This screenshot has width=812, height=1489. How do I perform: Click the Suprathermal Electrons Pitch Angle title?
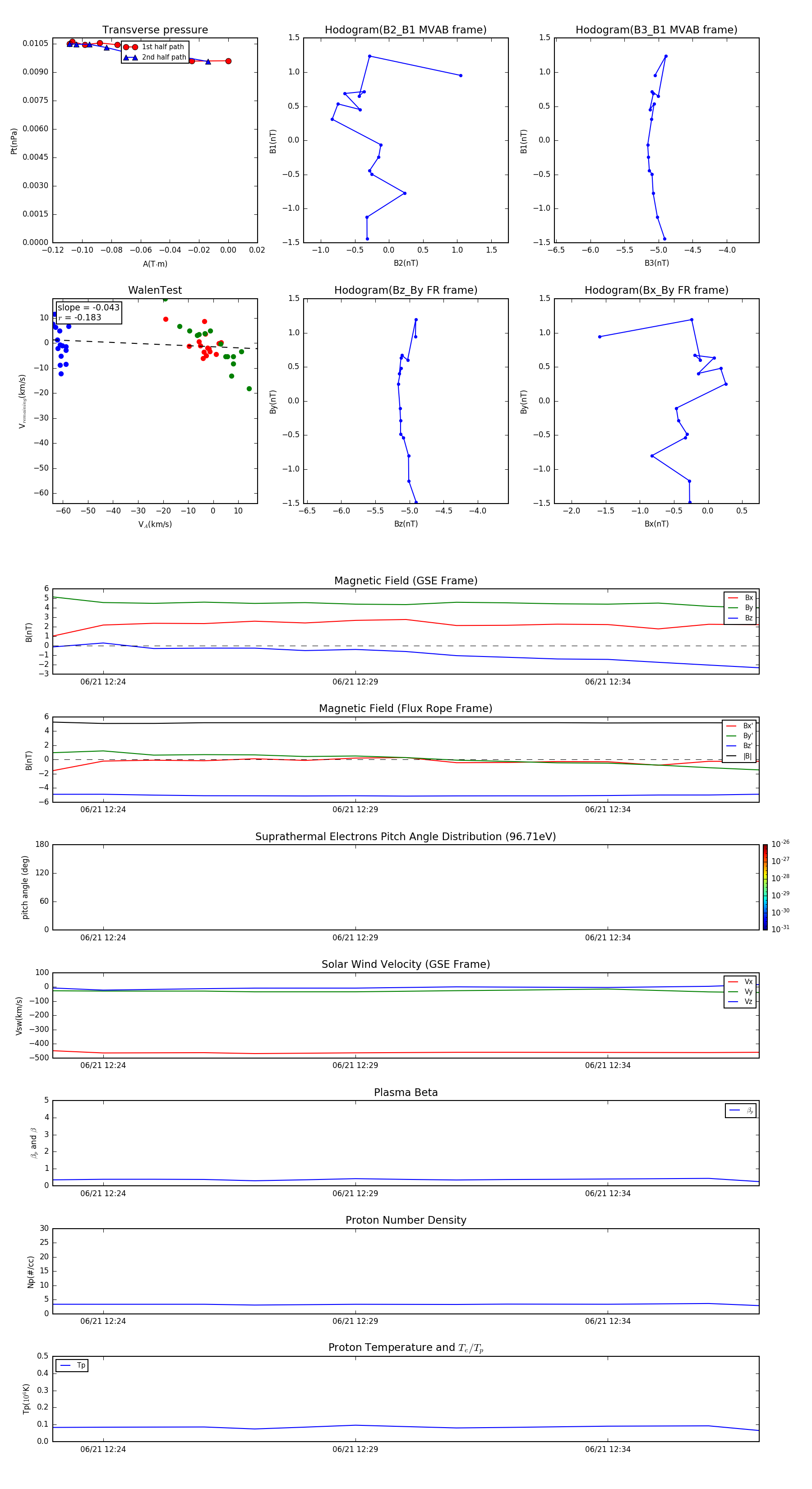tap(406, 837)
